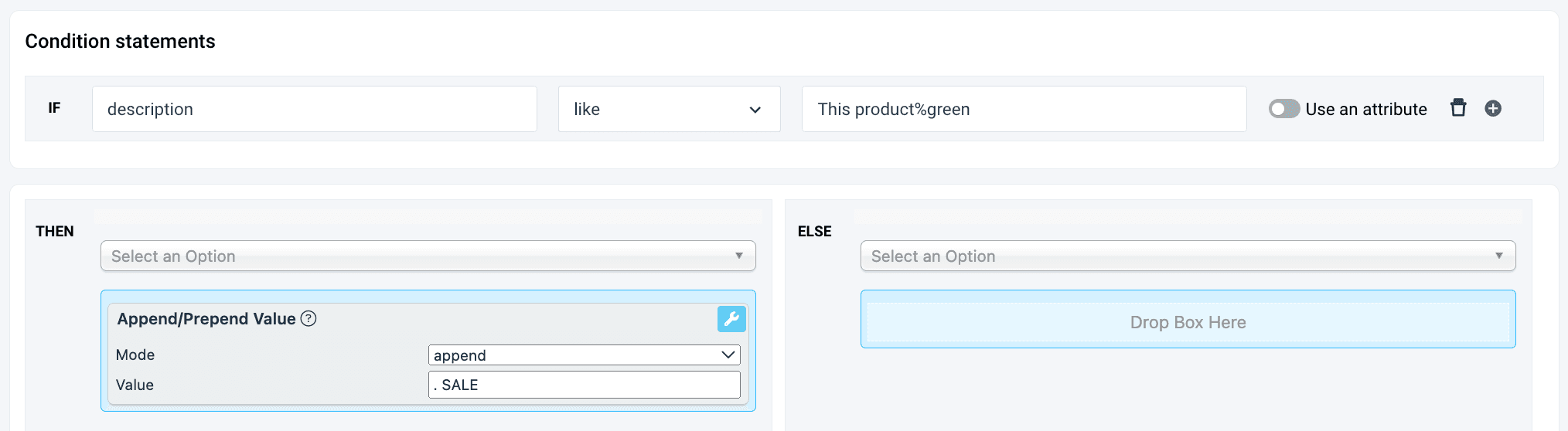
Task: Open help for Append/Prepend Value
Action: (308, 318)
